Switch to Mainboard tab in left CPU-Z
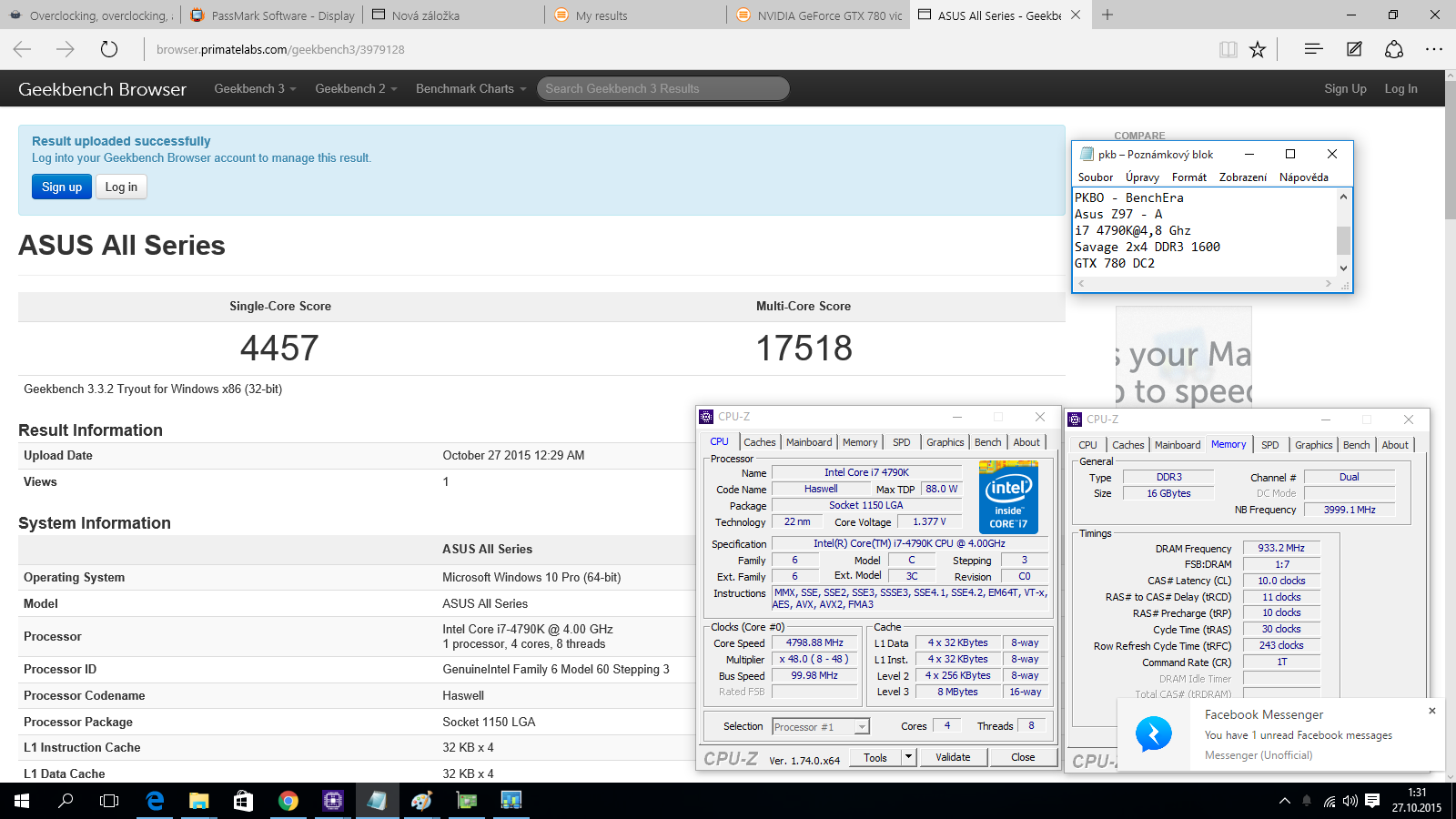1456x819 pixels. click(809, 442)
